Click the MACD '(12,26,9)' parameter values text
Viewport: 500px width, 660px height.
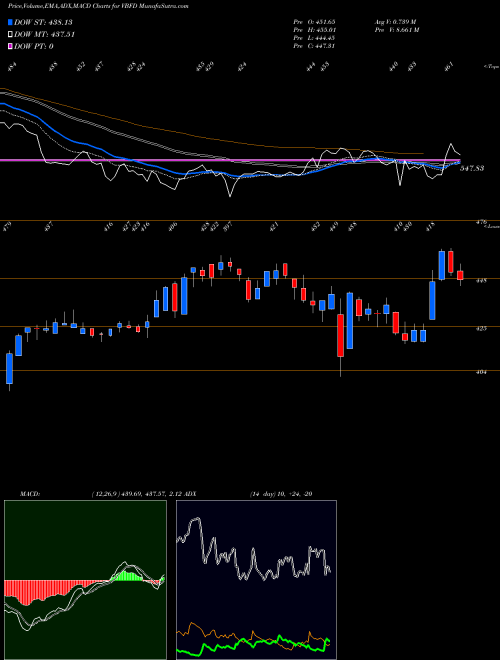[137, 494]
